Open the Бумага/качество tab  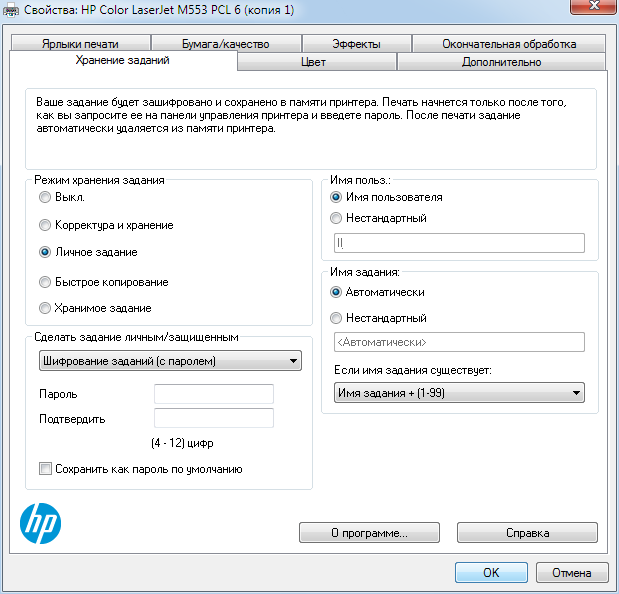[225, 44]
